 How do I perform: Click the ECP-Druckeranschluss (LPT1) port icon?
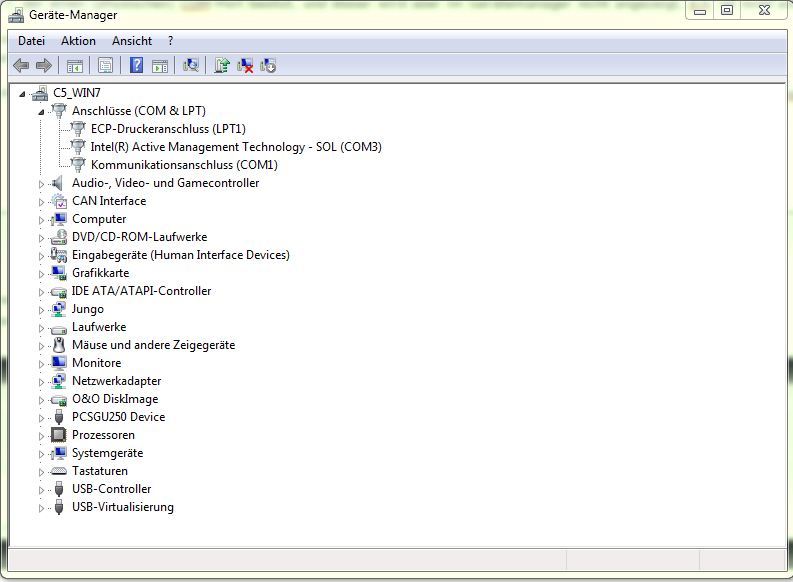tap(78, 129)
